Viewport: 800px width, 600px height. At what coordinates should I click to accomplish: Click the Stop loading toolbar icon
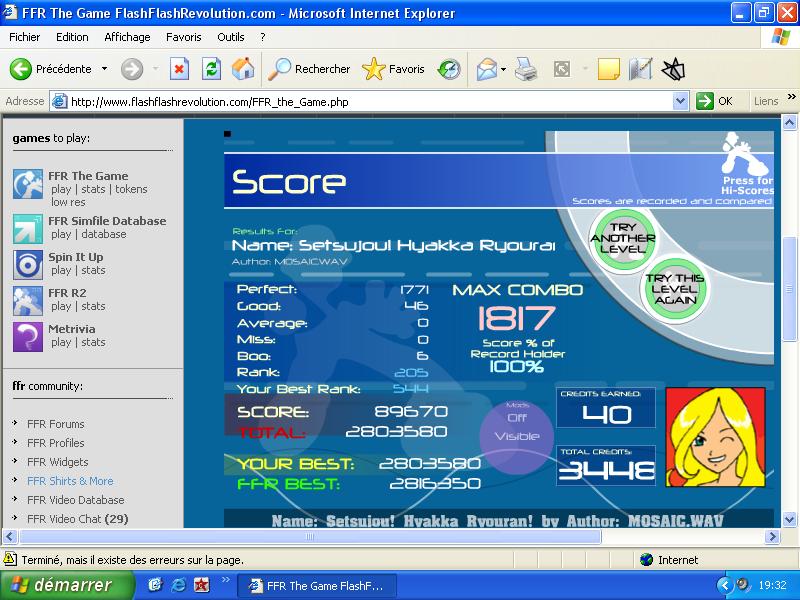(179, 69)
